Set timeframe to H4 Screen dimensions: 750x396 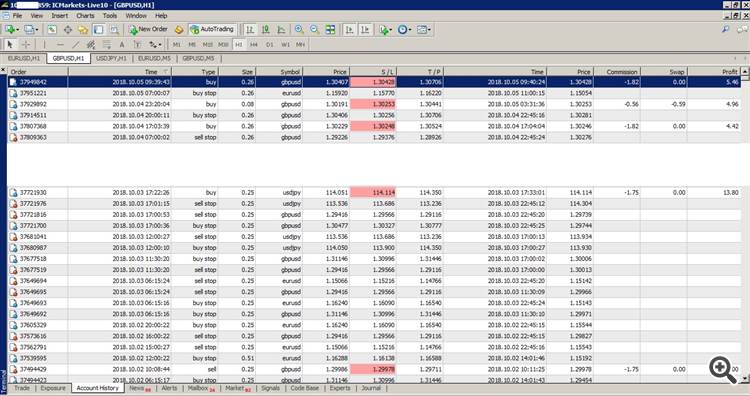tap(254, 44)
